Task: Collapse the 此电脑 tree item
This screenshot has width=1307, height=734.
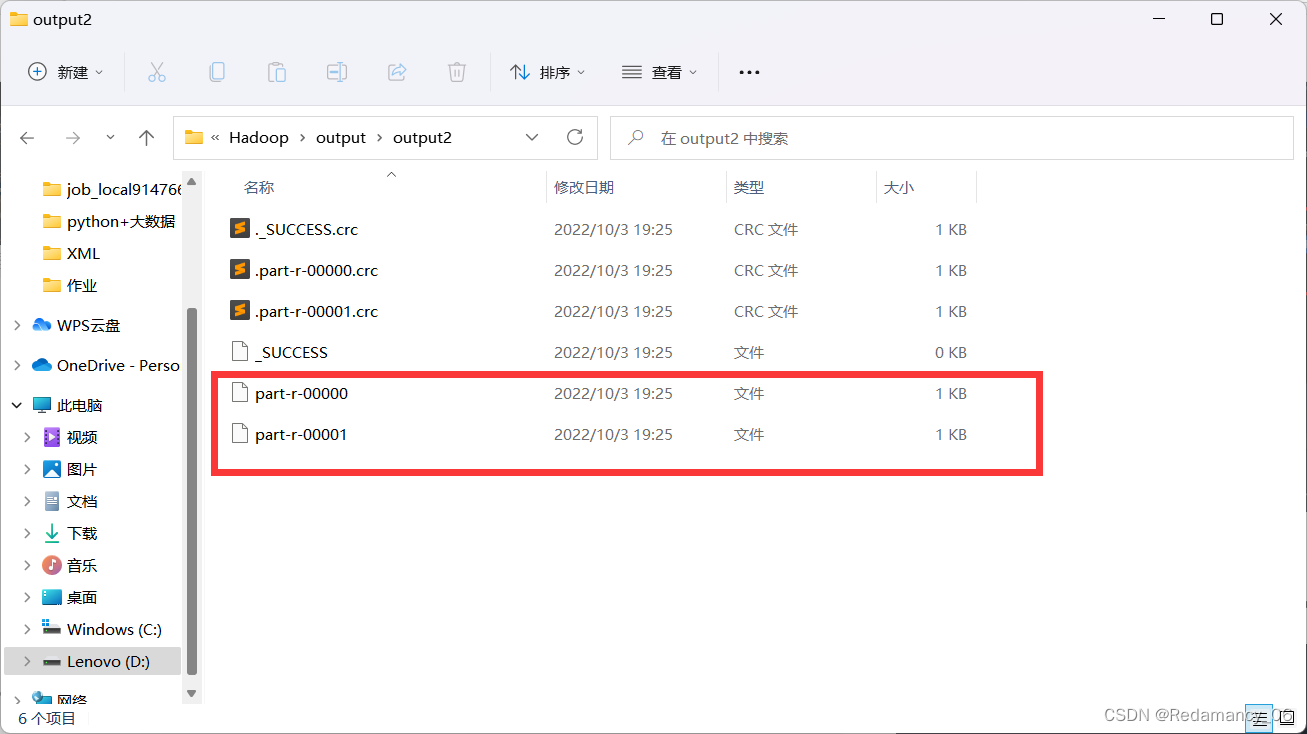Action: 16,404
